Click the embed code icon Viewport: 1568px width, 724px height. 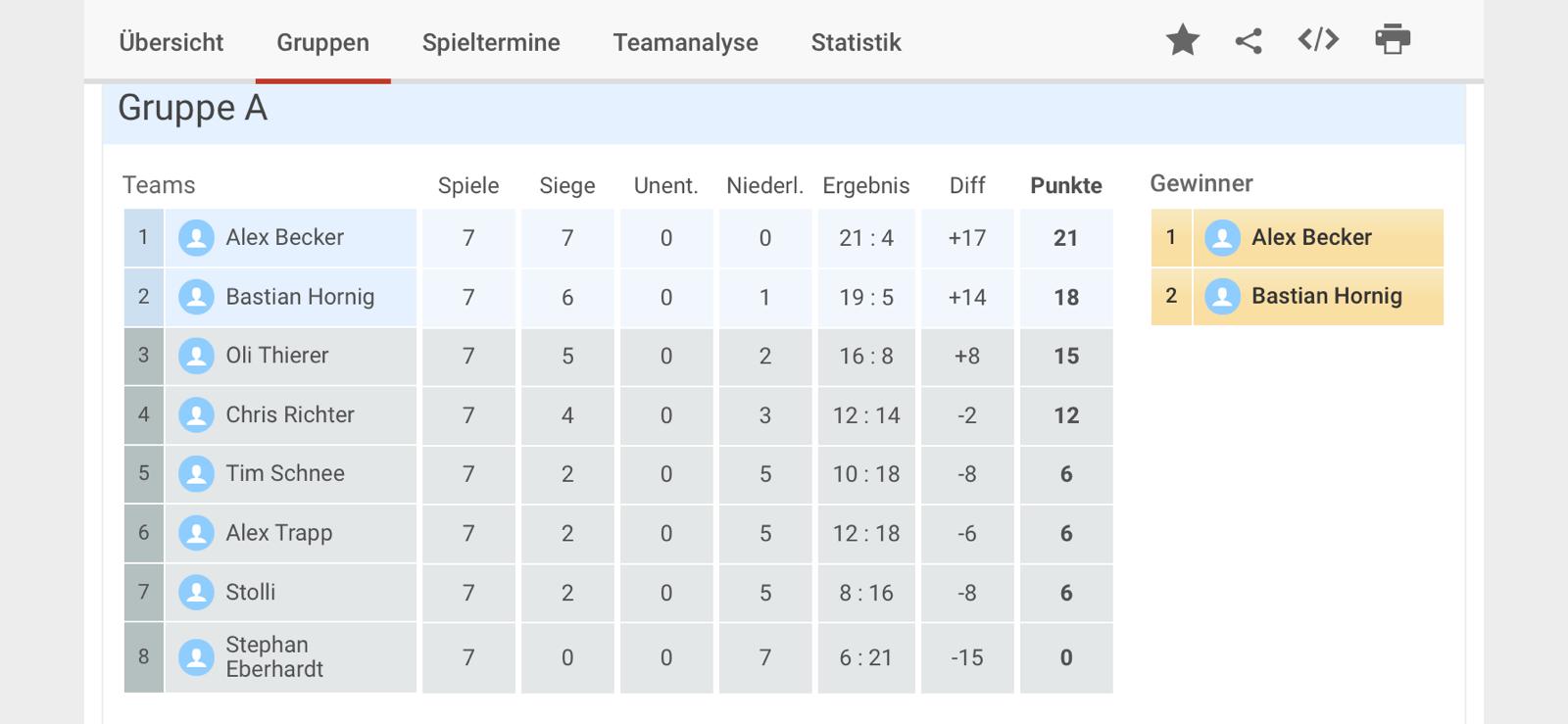coord(1318,39)
